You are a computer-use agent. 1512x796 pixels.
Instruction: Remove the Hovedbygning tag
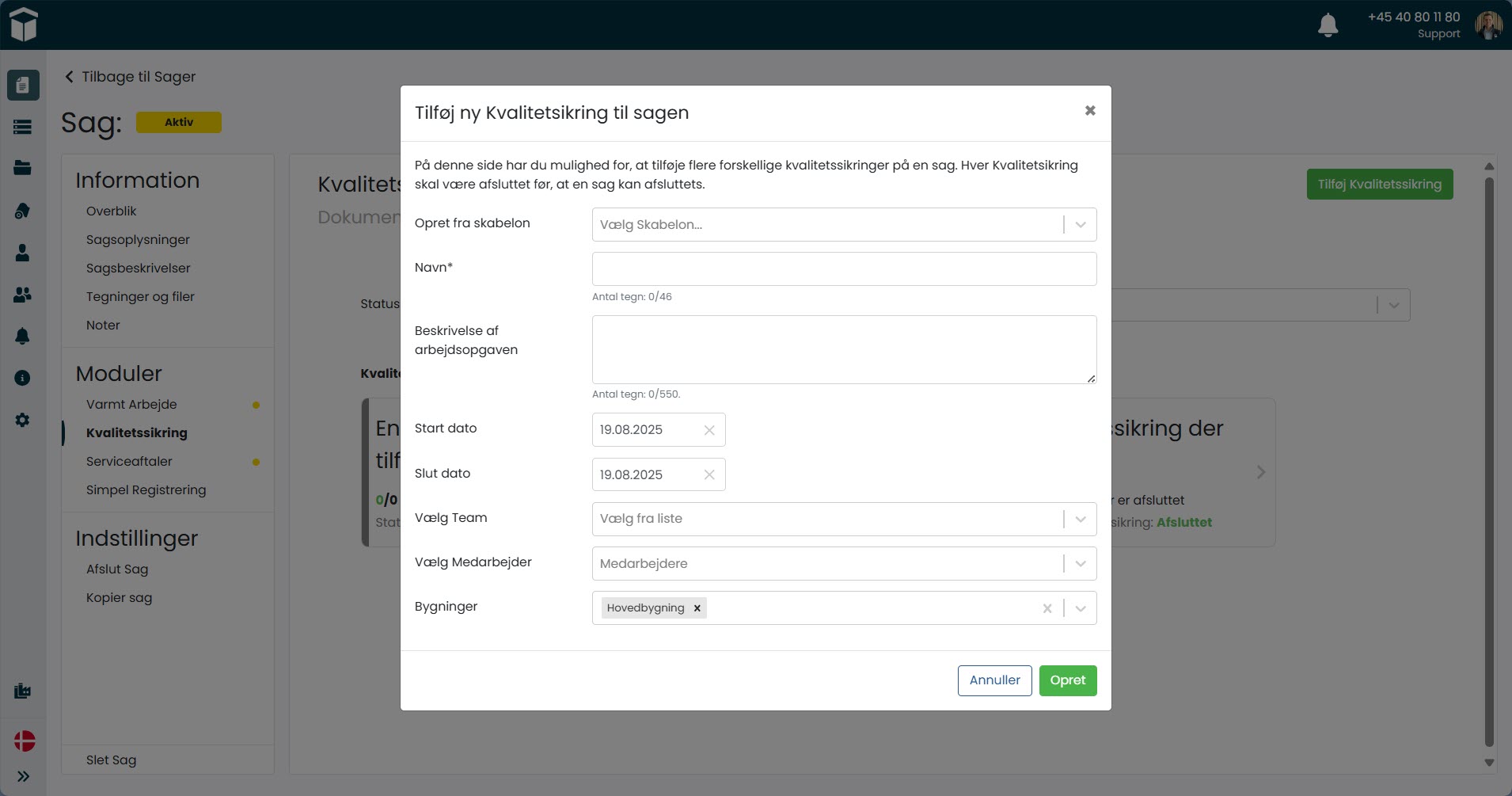697,608
